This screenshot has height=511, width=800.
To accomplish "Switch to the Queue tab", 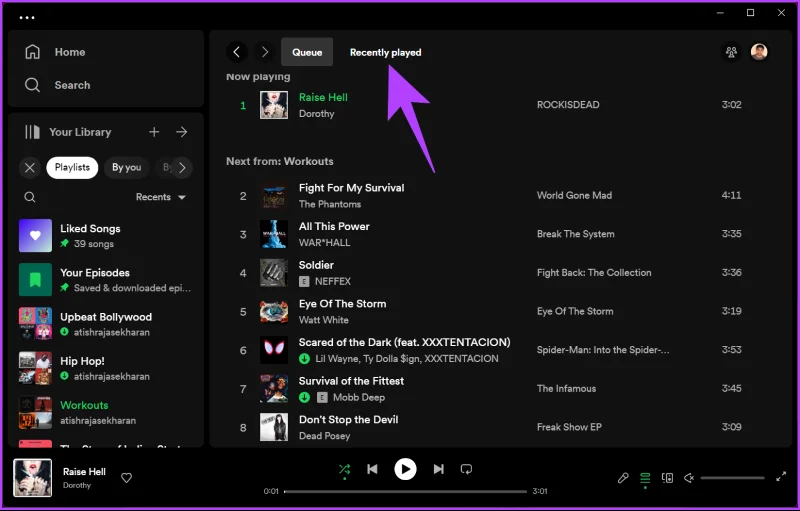I will click(307, 52).
